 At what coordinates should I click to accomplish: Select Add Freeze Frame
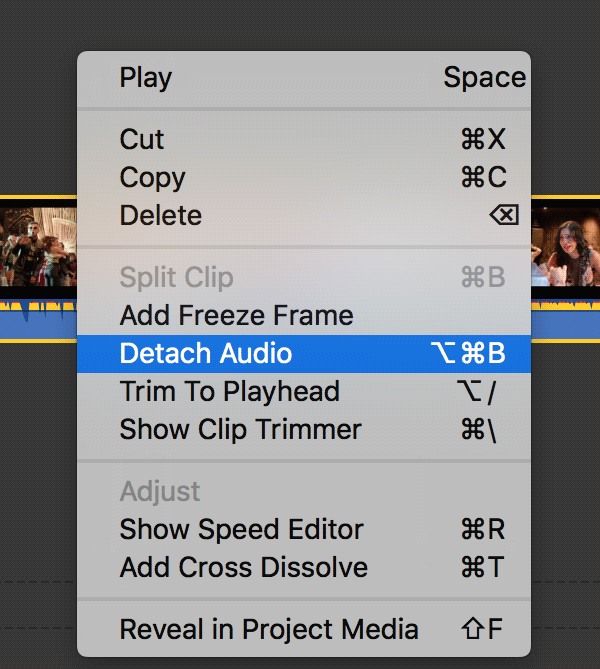click(236, 315)
